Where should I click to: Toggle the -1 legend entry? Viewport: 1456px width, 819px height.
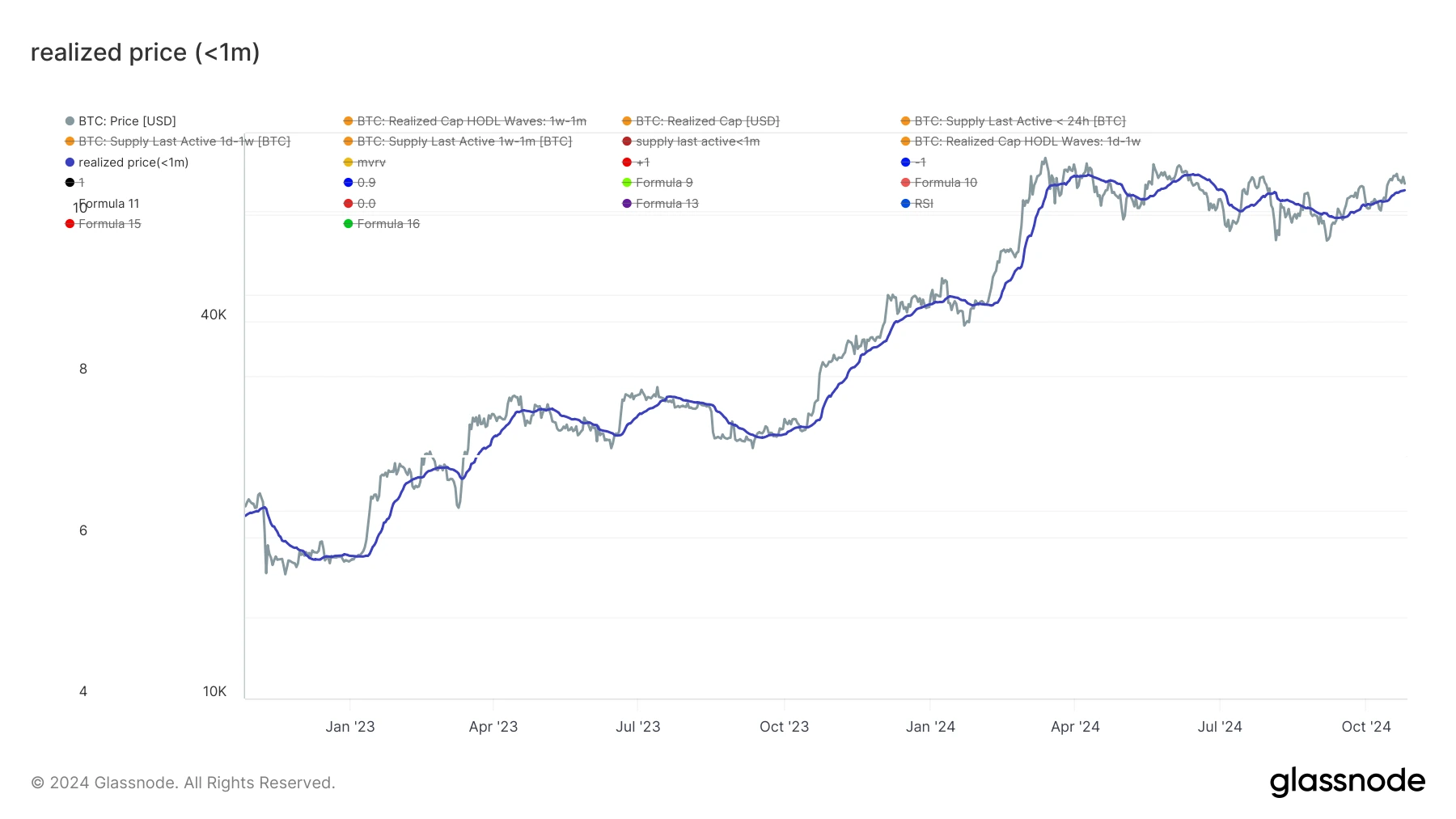(913, 163)
